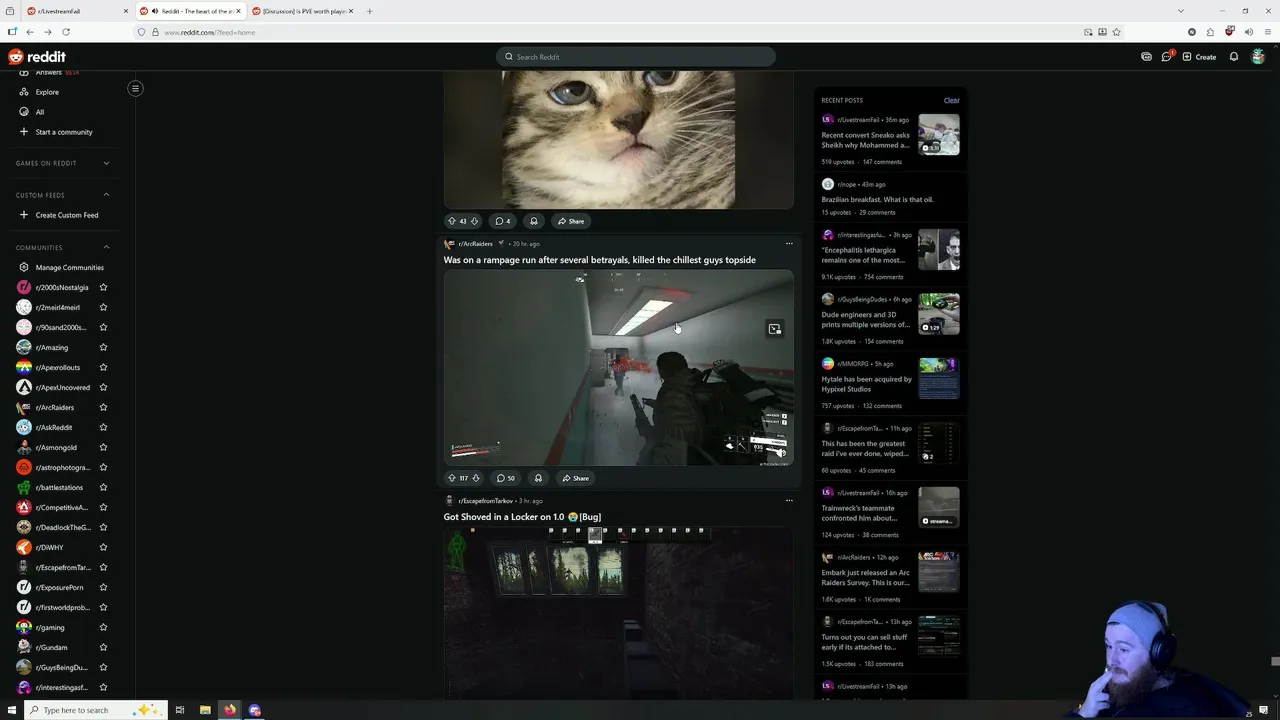Viewport: 1280px width, 720px height.
Task: Open the Windows Start menu
Action: [x=11, y=710]
